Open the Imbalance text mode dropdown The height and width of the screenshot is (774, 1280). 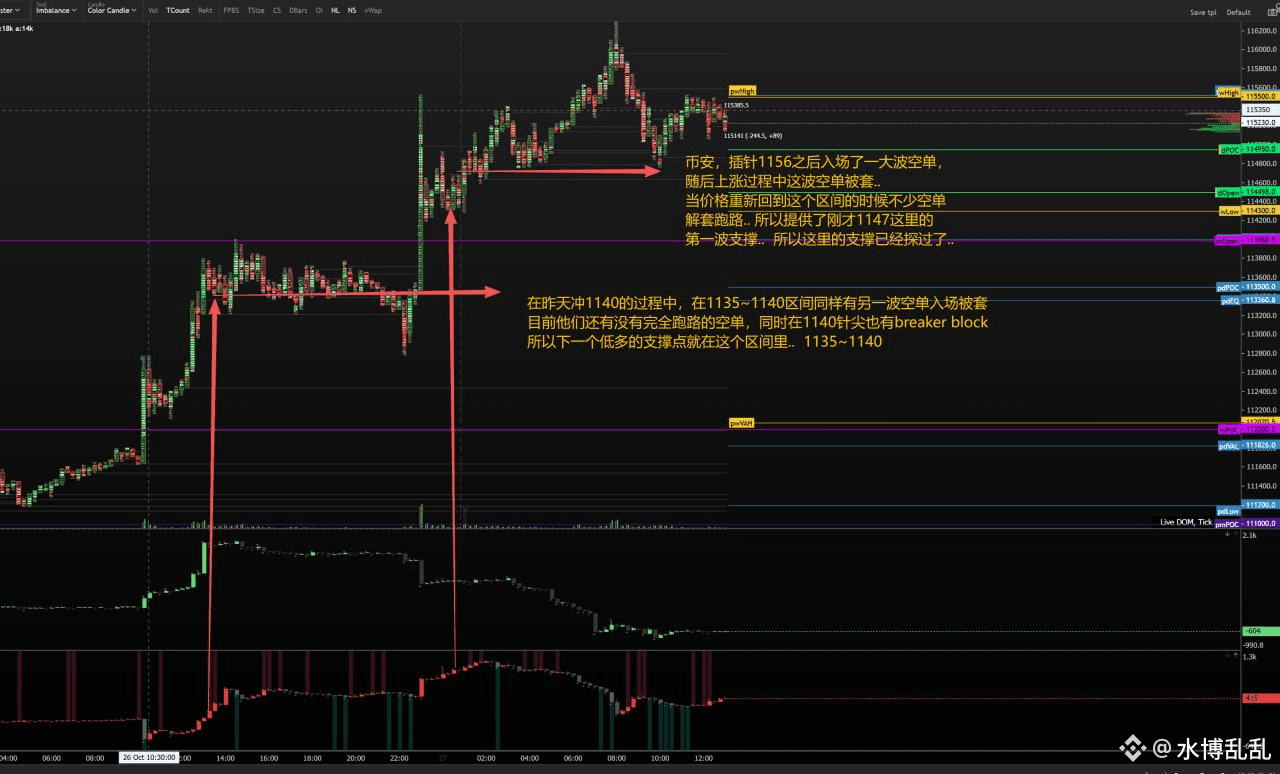pyautogui.click(x=55, y=10)
